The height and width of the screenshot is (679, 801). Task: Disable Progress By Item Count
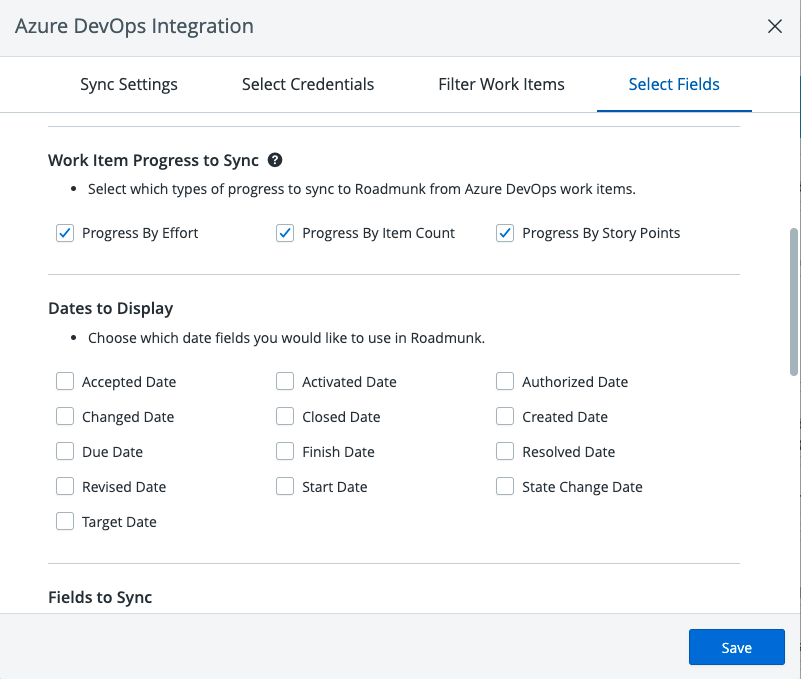(x=285, y=233)
